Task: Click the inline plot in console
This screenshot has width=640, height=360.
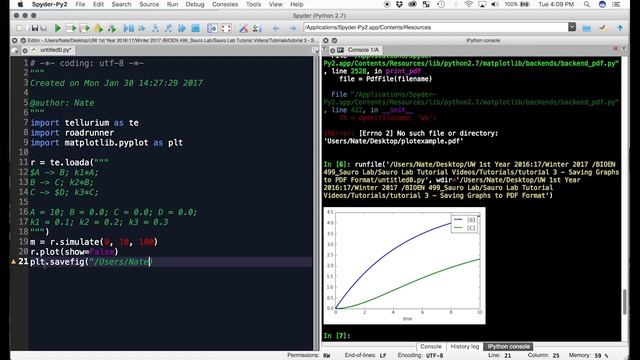Action: point(404,266)
